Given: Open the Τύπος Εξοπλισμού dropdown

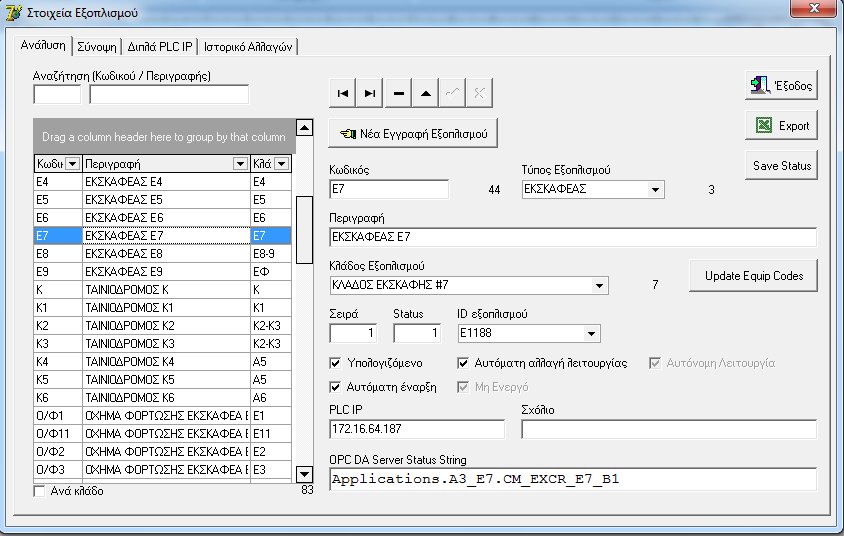Looking at the screenshot, I should click(655, 189).
